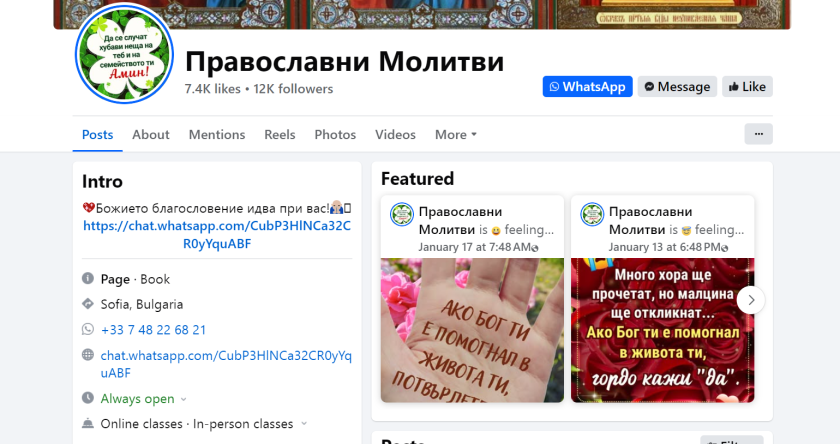Click the WhatsApp phone icon in Intro

click(x=88, y=329)
